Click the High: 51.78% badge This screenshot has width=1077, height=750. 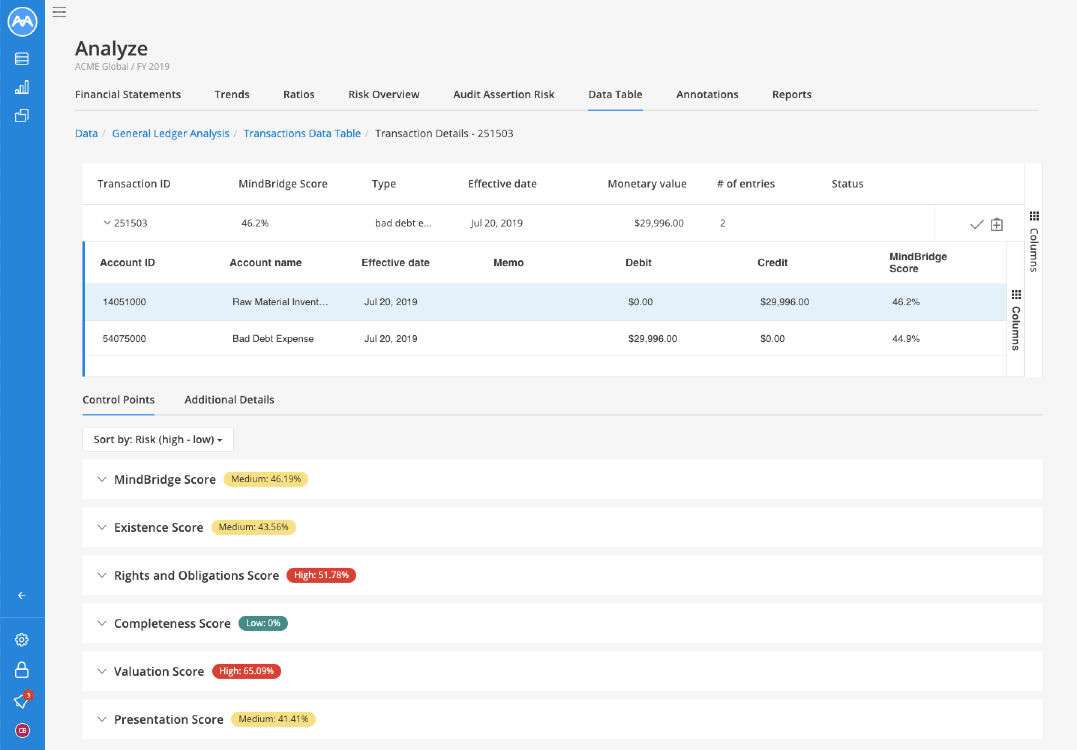[321, 576]
